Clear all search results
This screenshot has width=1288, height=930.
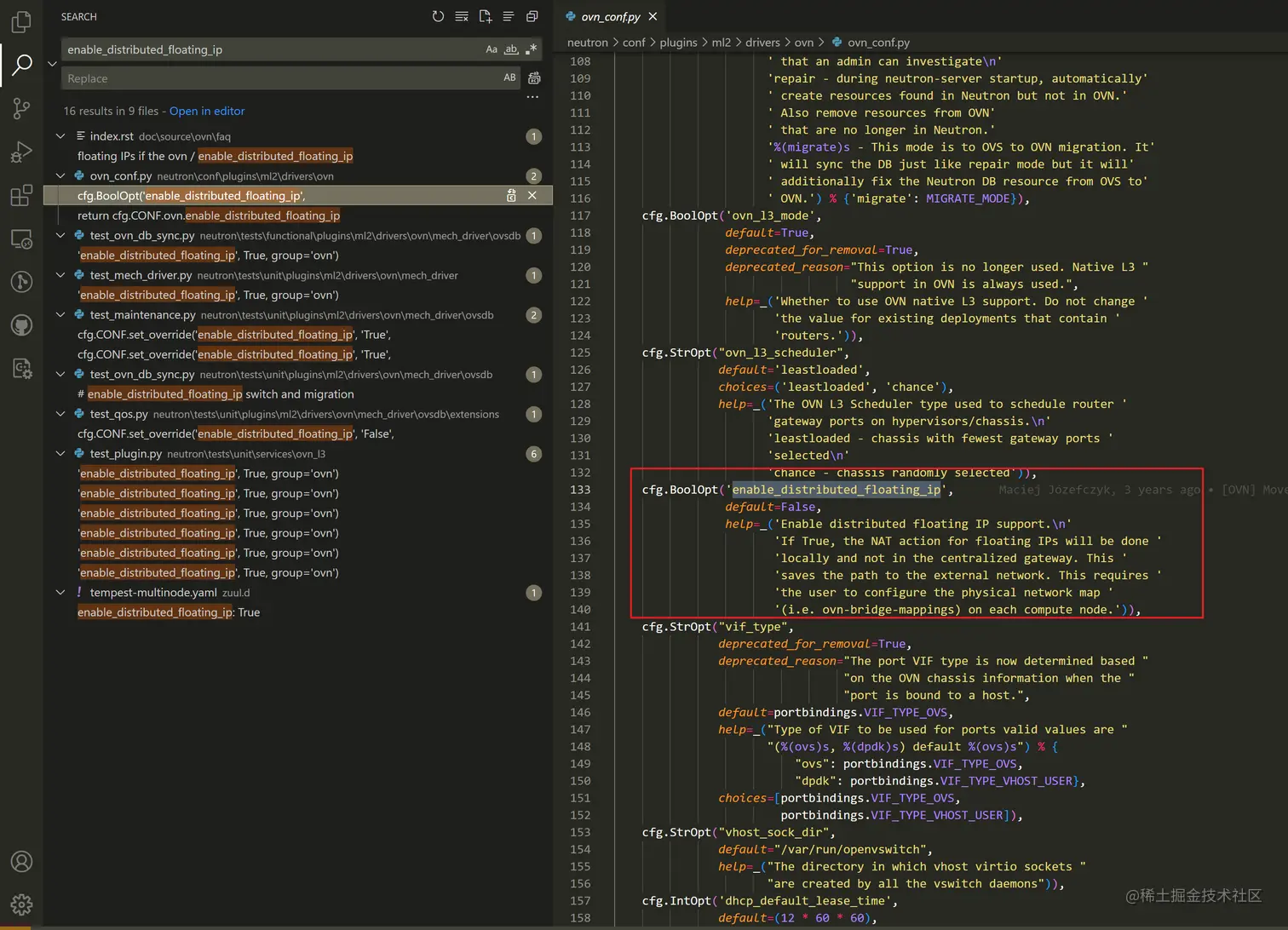[x=462, y=16]
